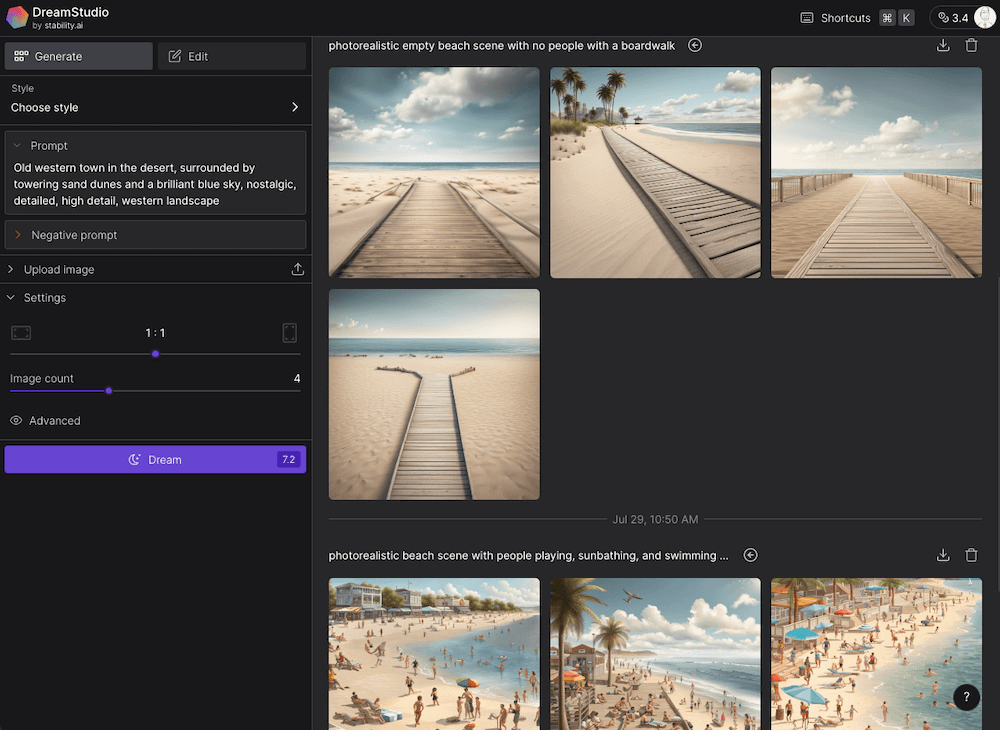Screen dimensions: 1000x730
Task: Select portrait aspect ratio icon
Action: [290, 333]
